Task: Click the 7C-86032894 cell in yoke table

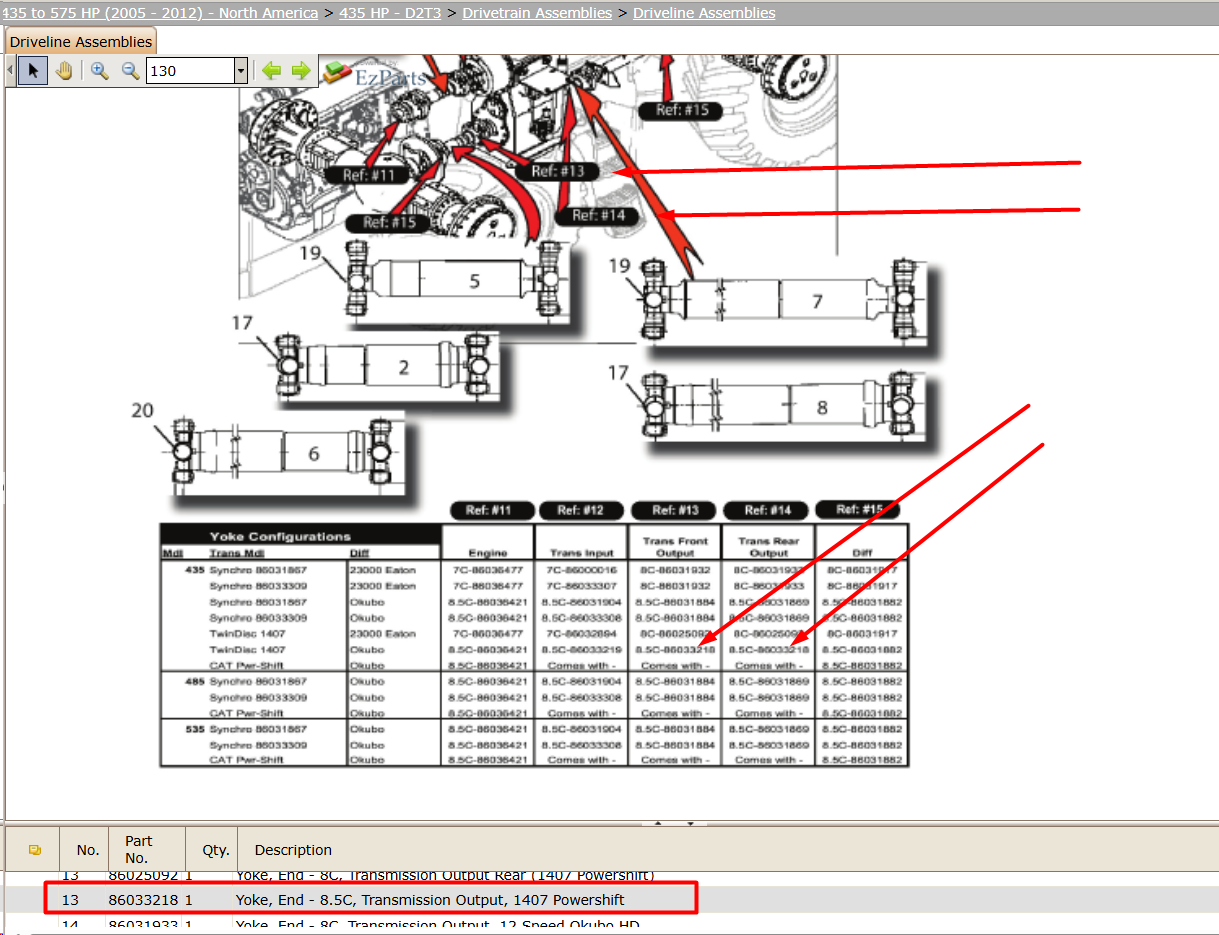Action: point(582,634)
